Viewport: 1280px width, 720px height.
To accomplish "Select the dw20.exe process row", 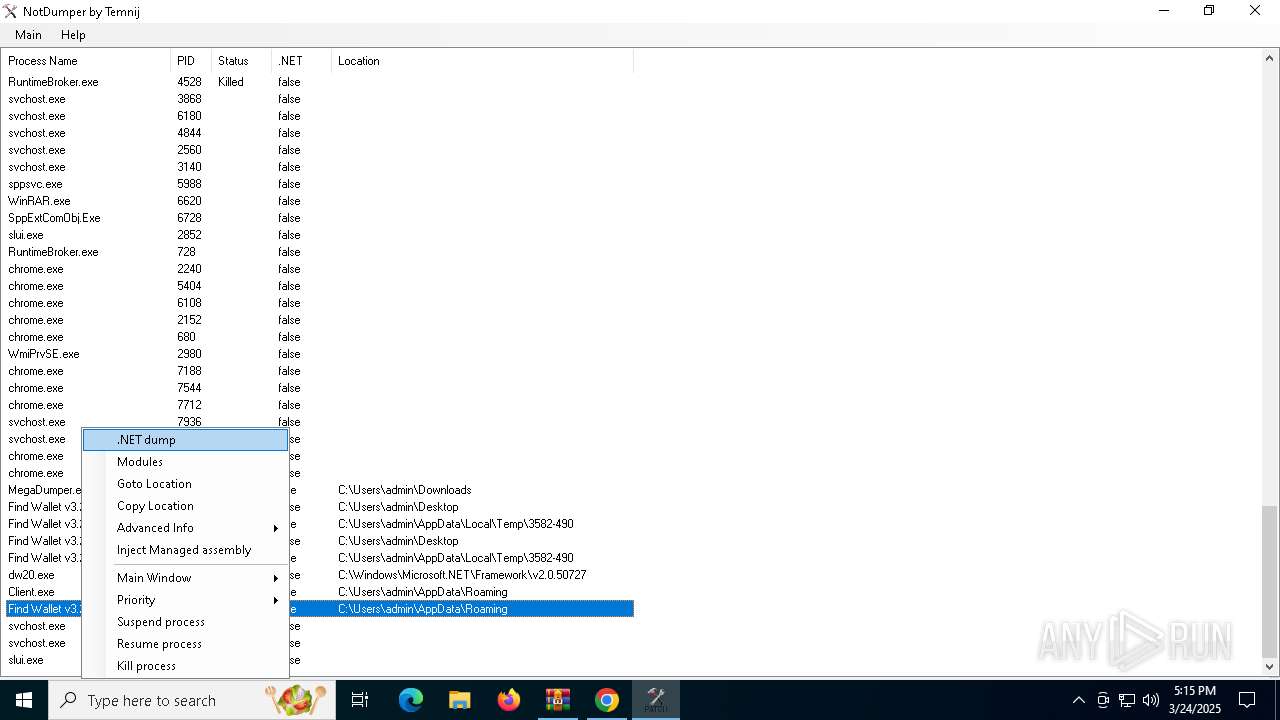I will coord(320,575).
